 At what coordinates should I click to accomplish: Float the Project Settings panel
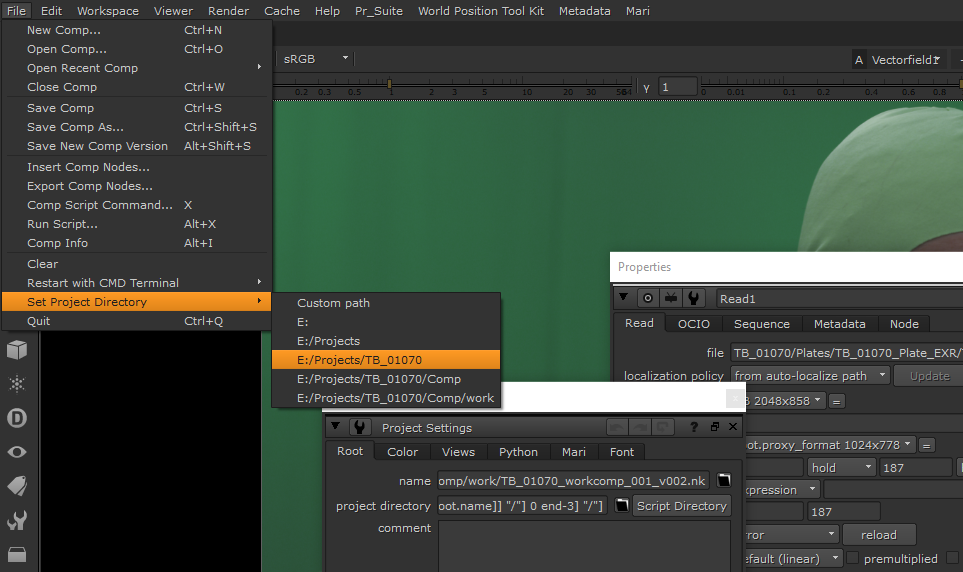click(x=715, y=428)
